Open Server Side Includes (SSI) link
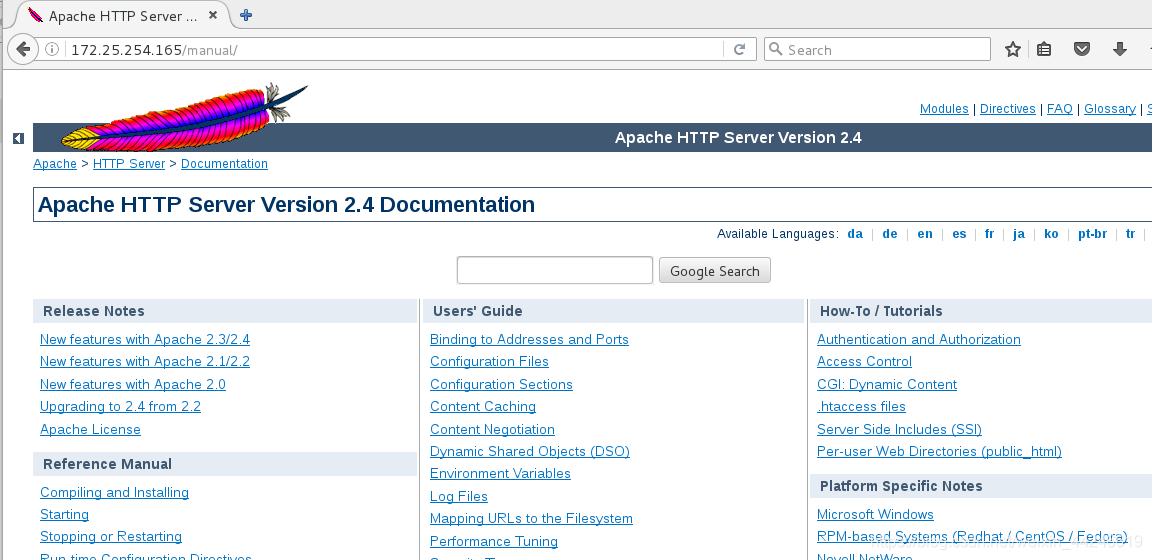The width and height of the screenshot is (1152, 560). 899,429
